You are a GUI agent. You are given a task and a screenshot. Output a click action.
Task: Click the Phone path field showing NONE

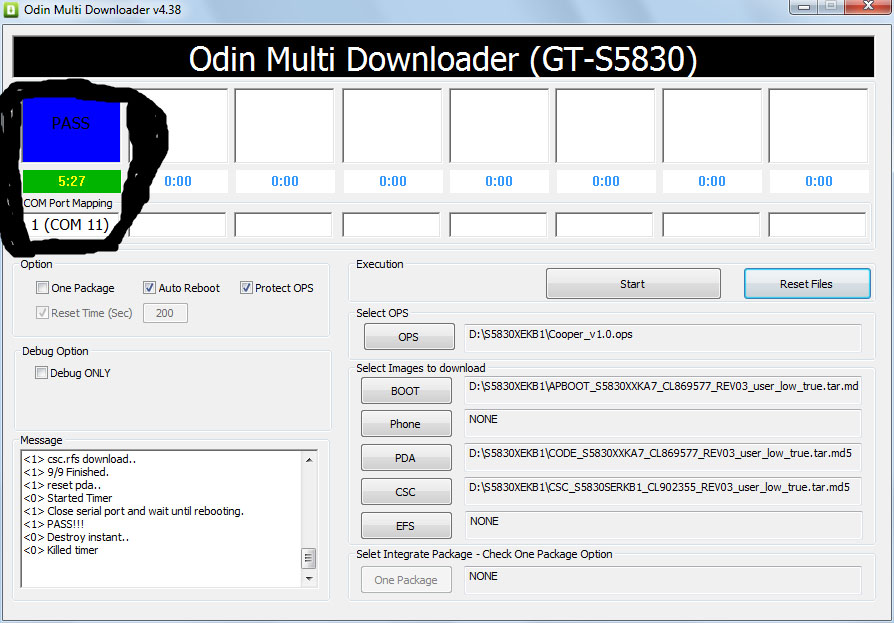[663, 424]
